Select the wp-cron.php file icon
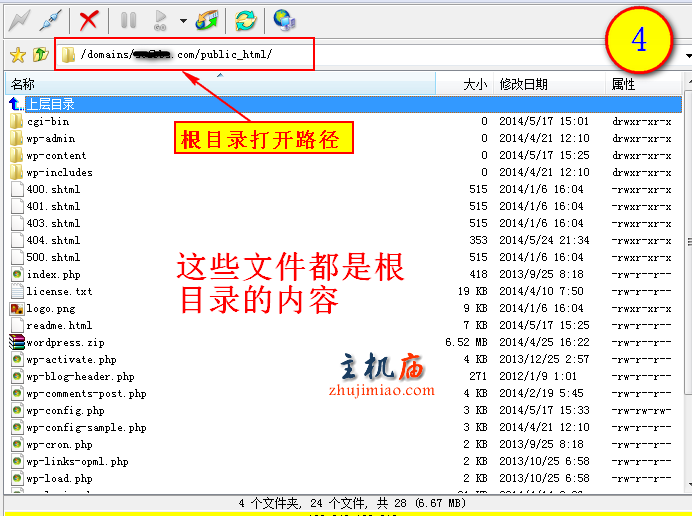 17,444
